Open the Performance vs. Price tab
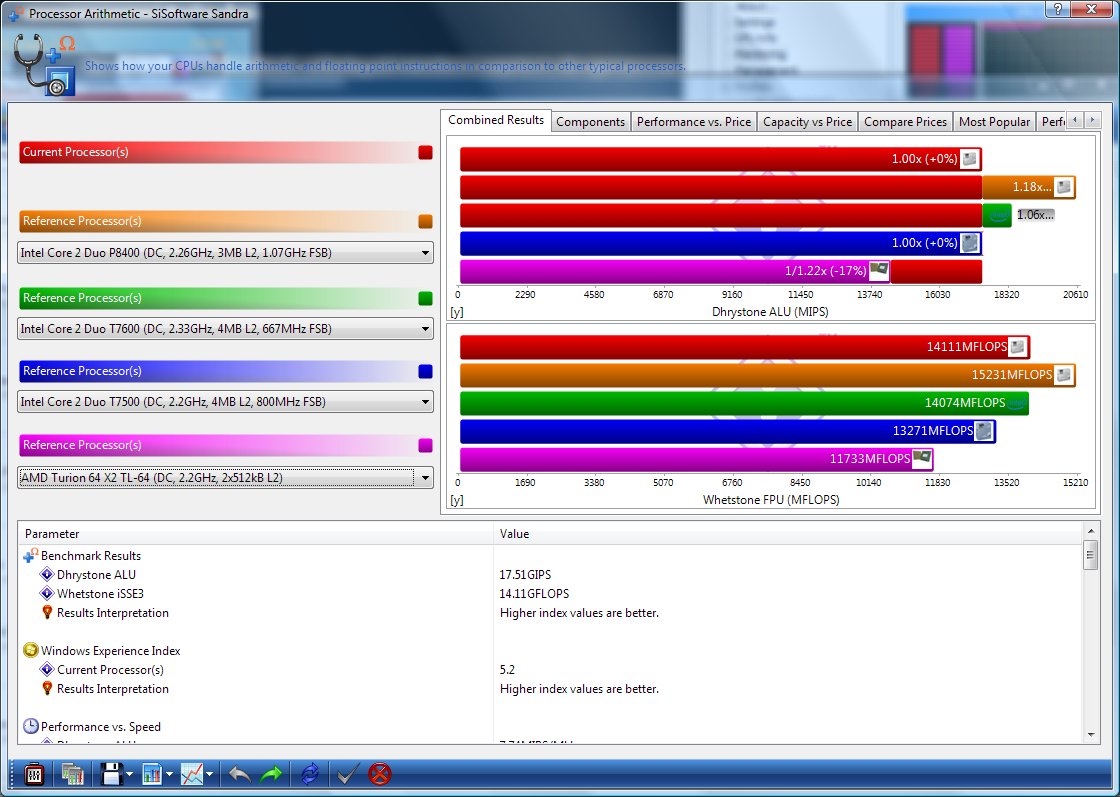The image size is (1120, 797). pyautogui.click(x=694, y=122)
